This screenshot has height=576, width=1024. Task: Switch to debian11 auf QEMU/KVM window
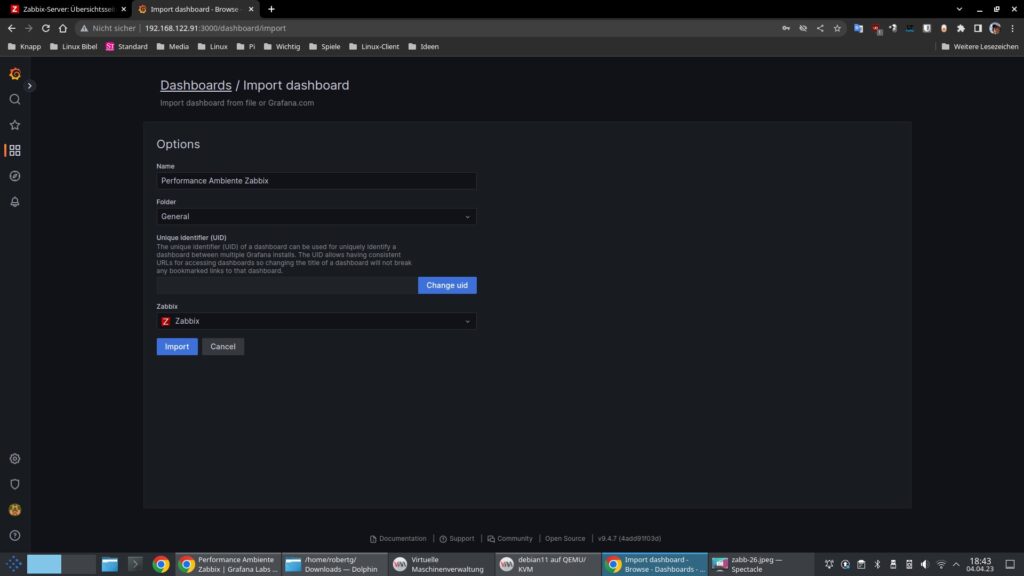point(548,564)
